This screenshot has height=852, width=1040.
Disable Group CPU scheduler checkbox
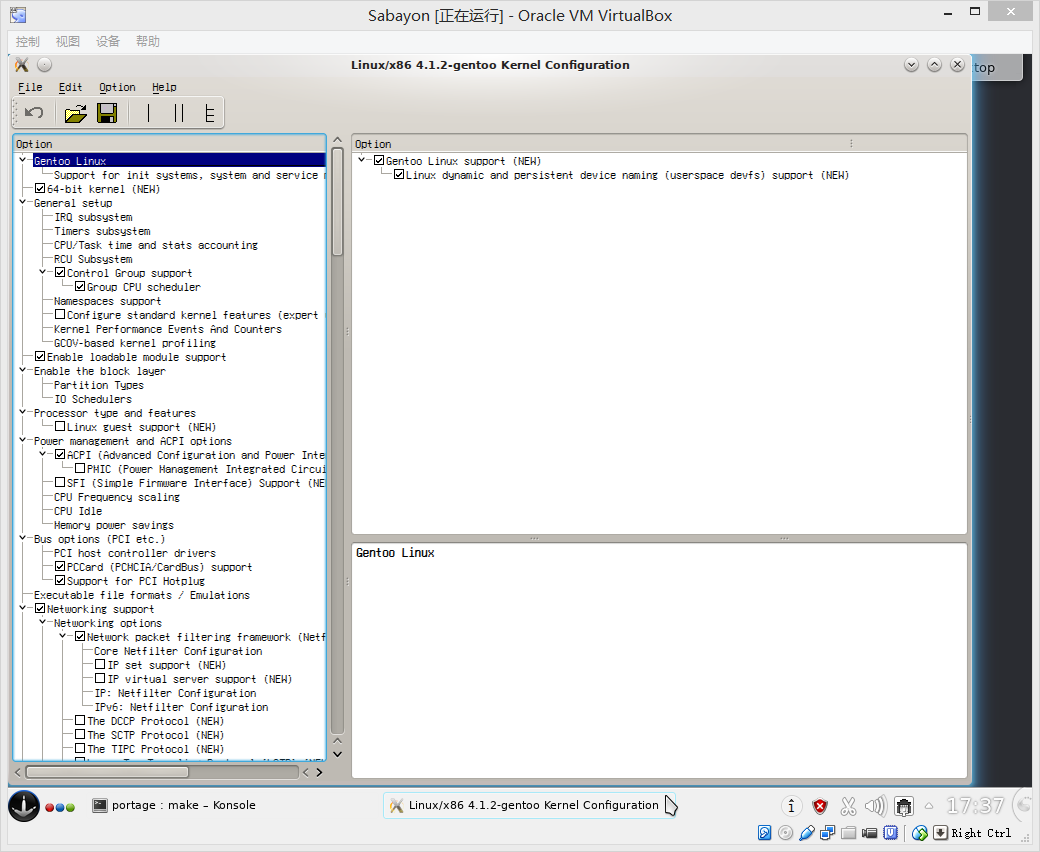click(80, 287)
